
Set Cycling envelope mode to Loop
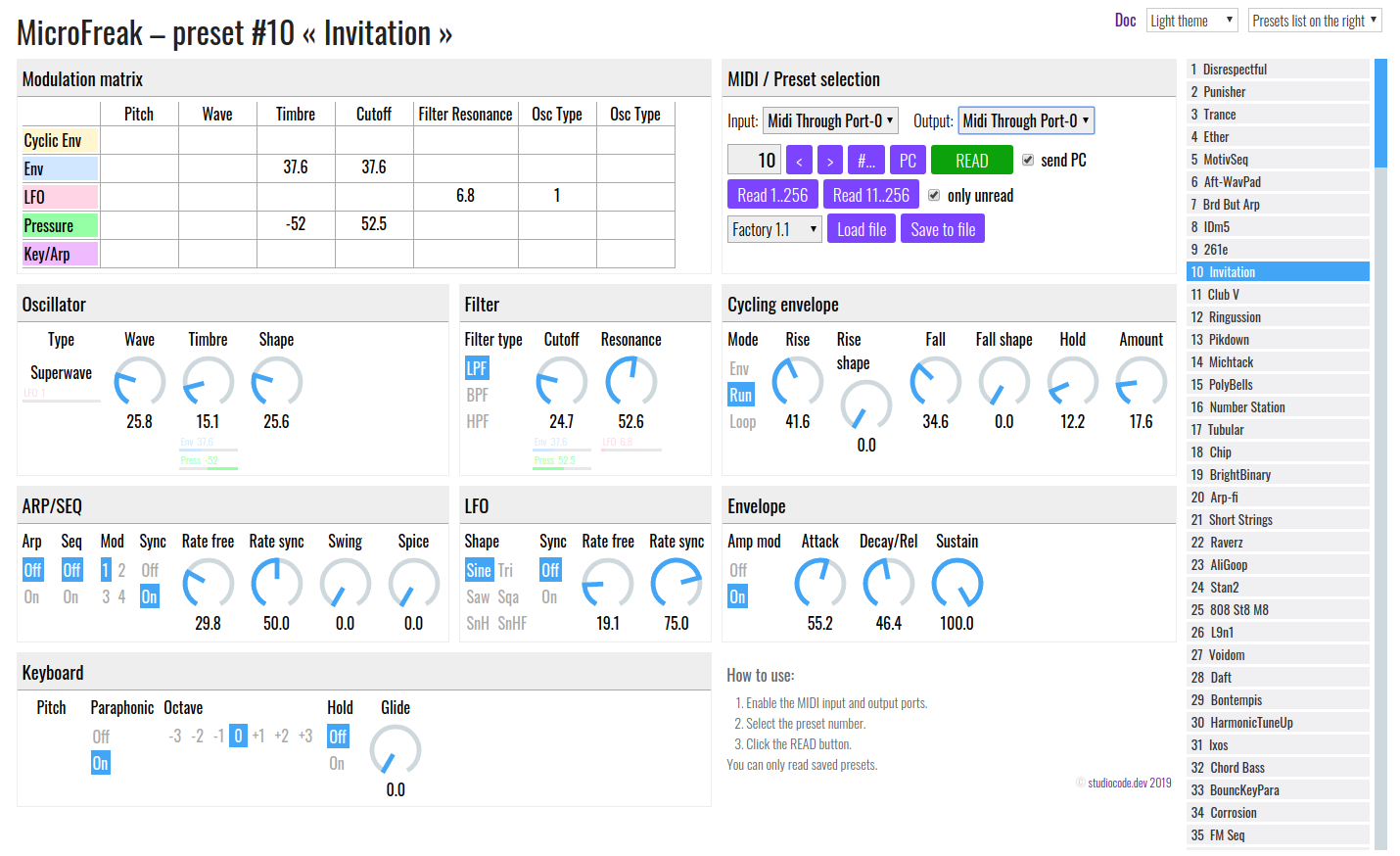pyautogui.click(x=743, y=421)
